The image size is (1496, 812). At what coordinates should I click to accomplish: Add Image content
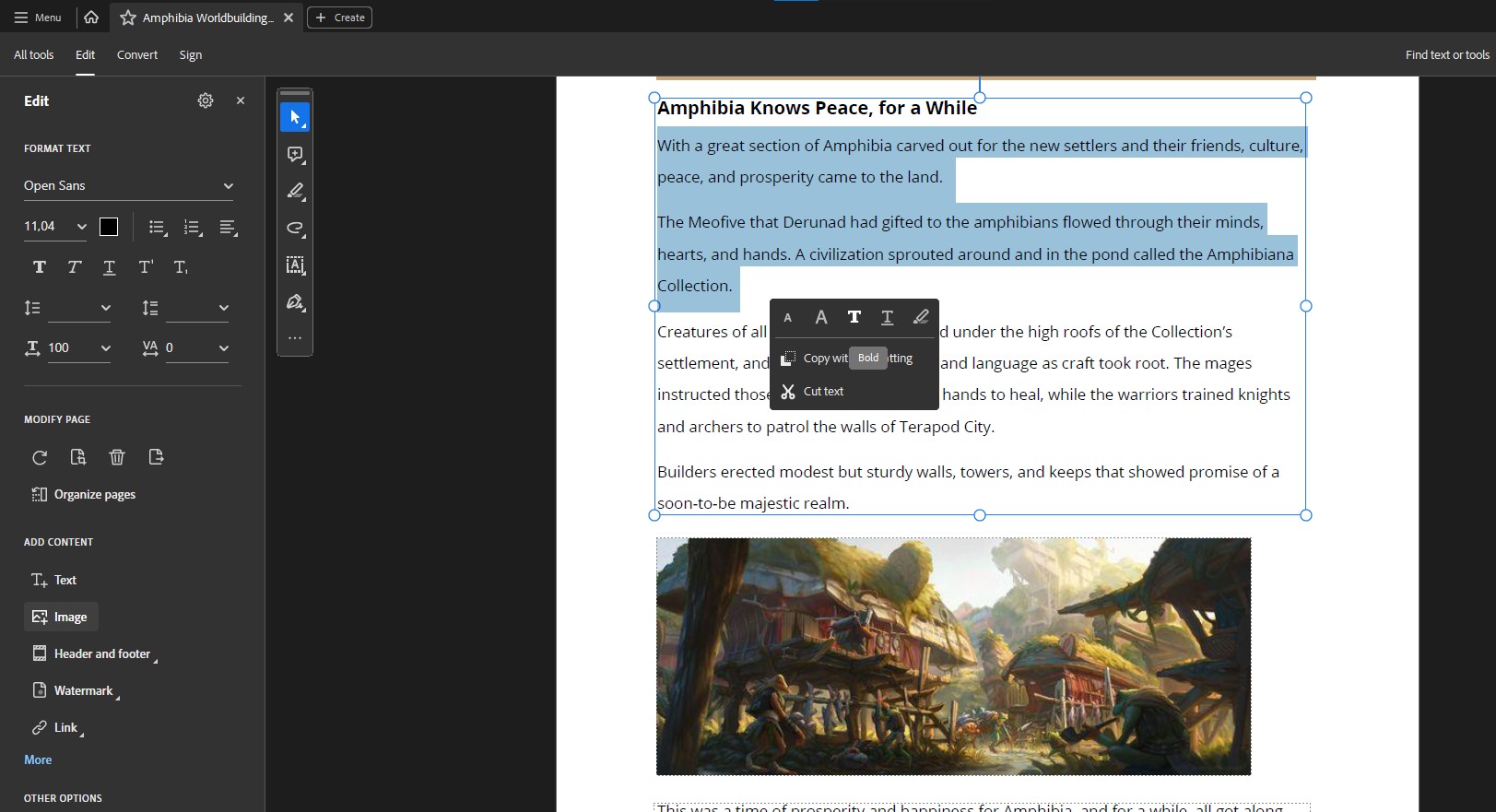61,617
